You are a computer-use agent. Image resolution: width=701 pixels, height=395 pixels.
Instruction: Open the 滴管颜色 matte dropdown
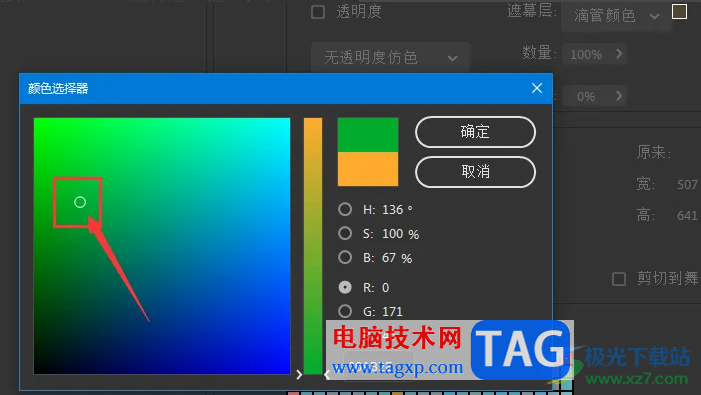pos(617,16)
